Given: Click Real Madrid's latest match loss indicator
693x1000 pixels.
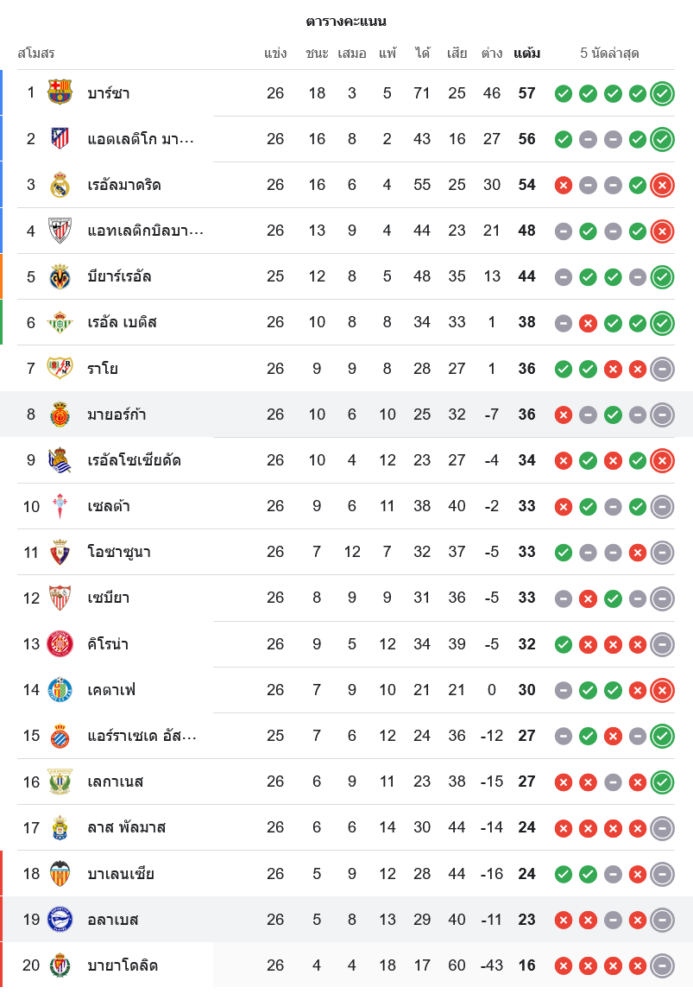Looking at the screenshot, I should click(662, 185).
